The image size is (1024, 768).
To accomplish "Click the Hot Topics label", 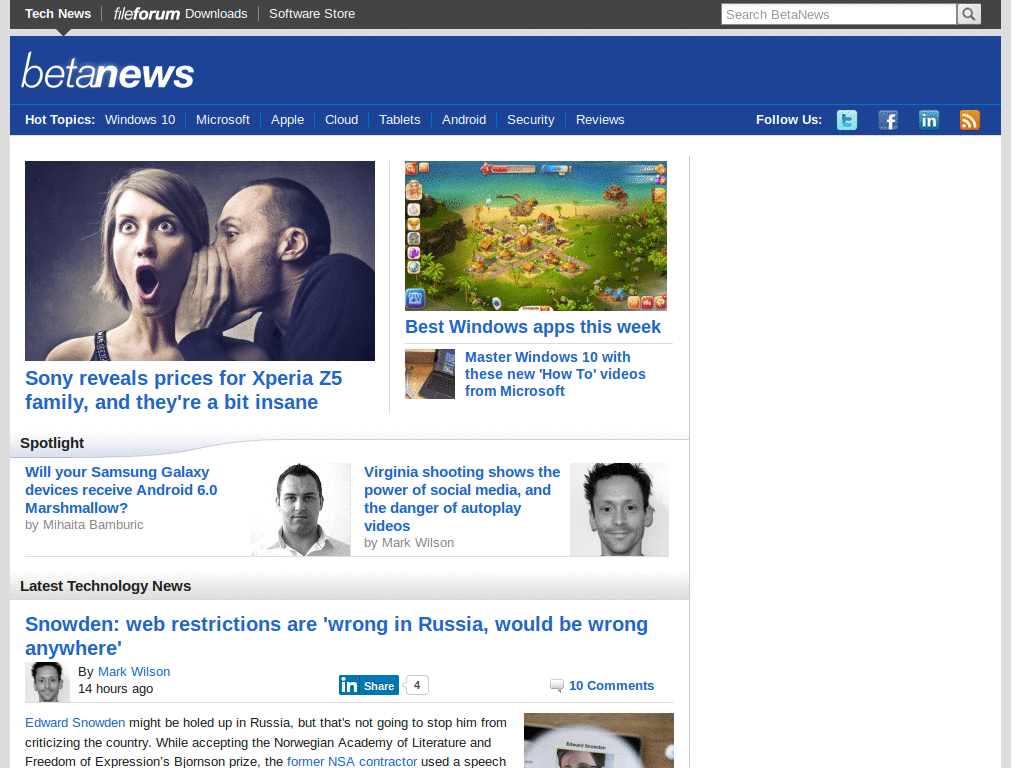I will (60, 120).
